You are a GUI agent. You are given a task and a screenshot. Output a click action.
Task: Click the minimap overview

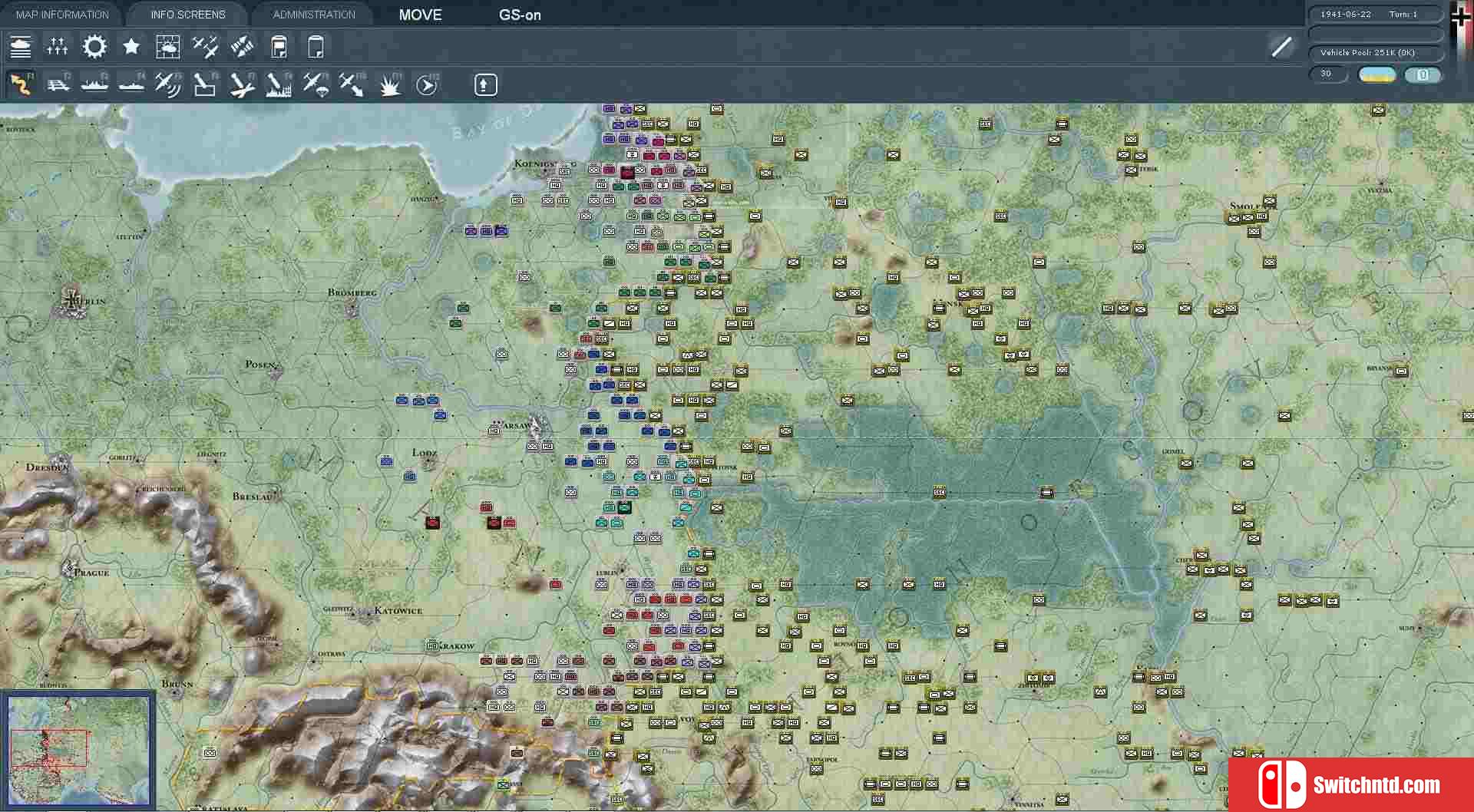tap(78, 751)
